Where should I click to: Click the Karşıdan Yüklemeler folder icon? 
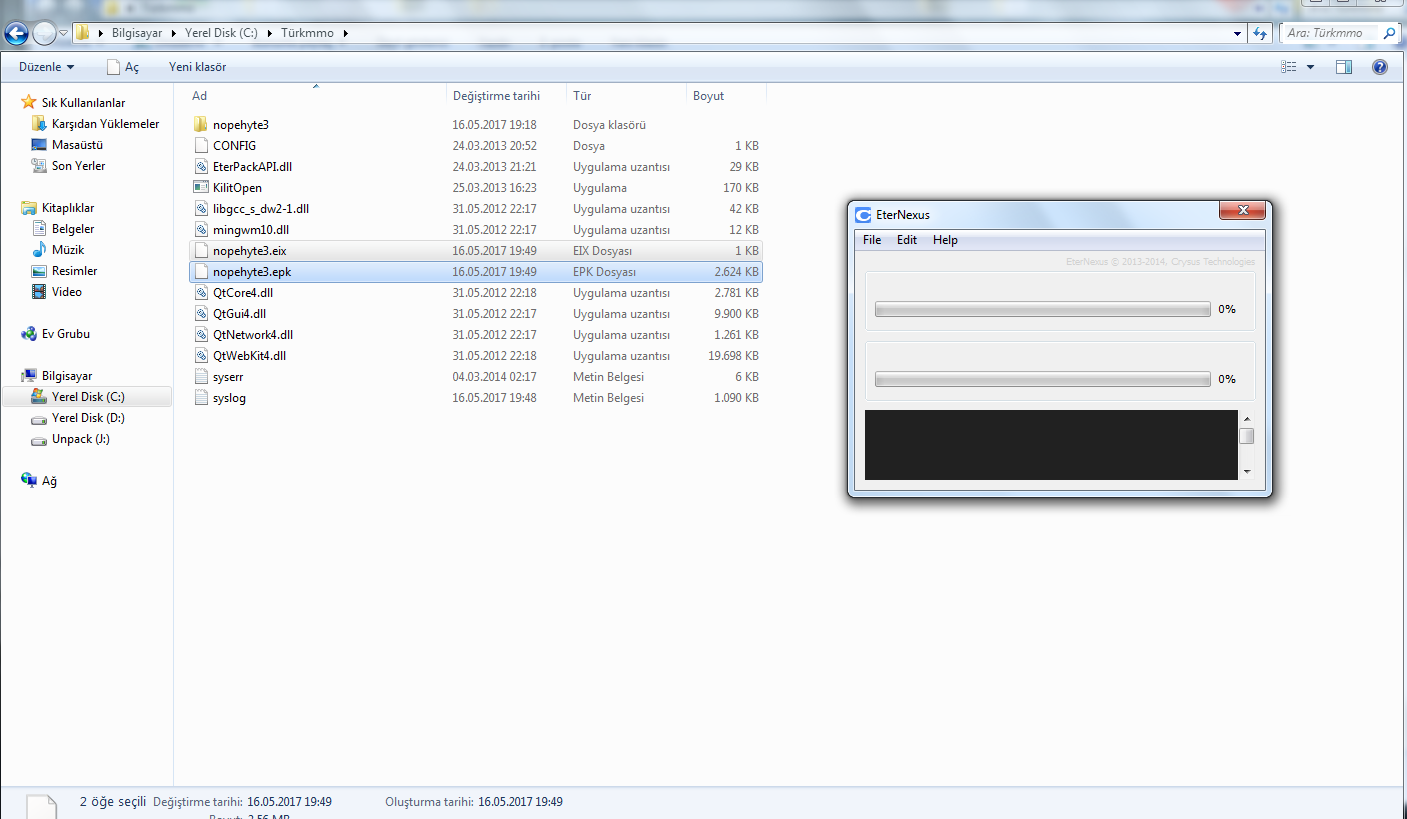pos(39,124)
